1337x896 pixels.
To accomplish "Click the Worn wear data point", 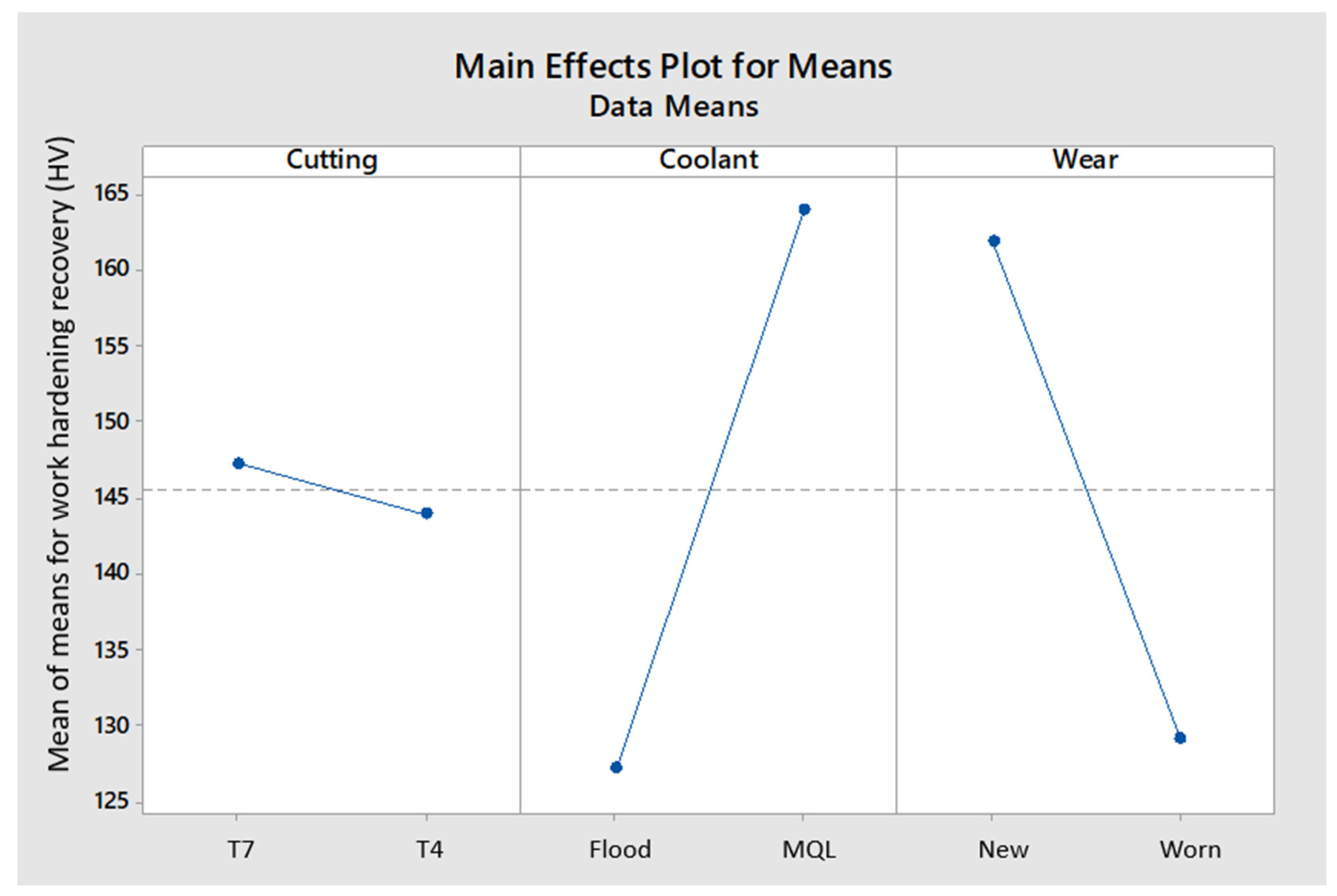I will (1180, 738).
